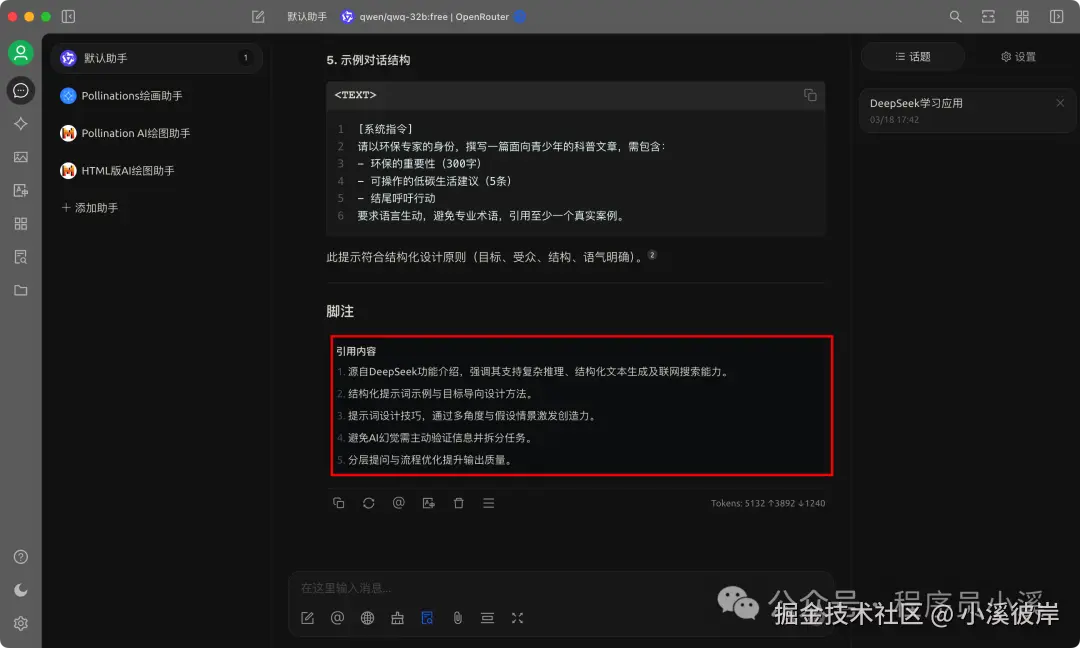Click code line 结尾呼吁行动
Image resolution: width=1080 pixels, height=648 pixels.
(x=396, y=198)
